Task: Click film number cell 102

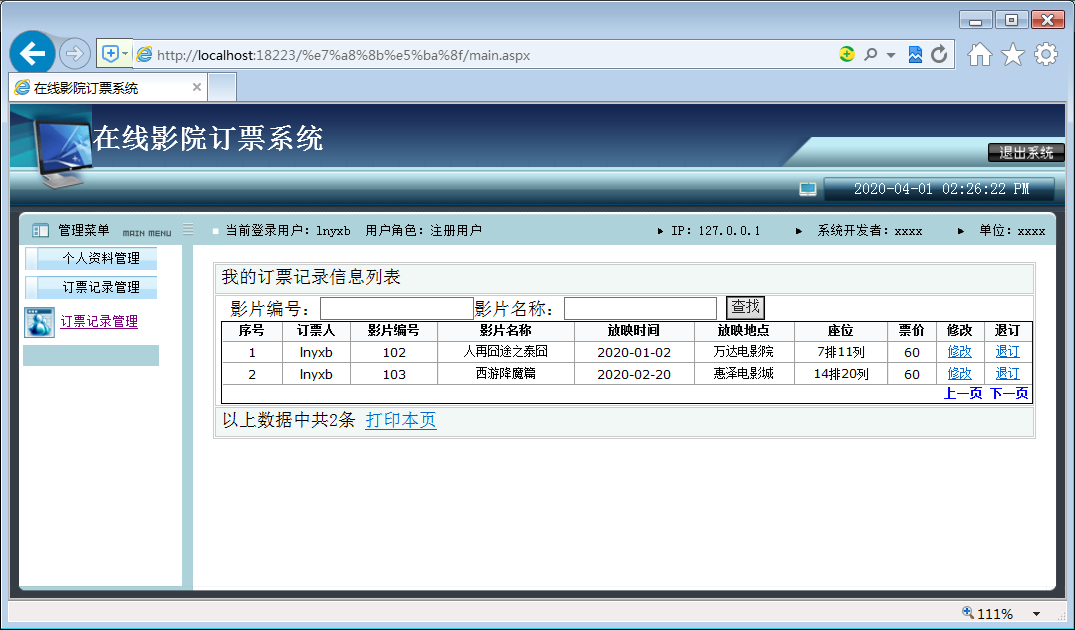Action: 394,352
